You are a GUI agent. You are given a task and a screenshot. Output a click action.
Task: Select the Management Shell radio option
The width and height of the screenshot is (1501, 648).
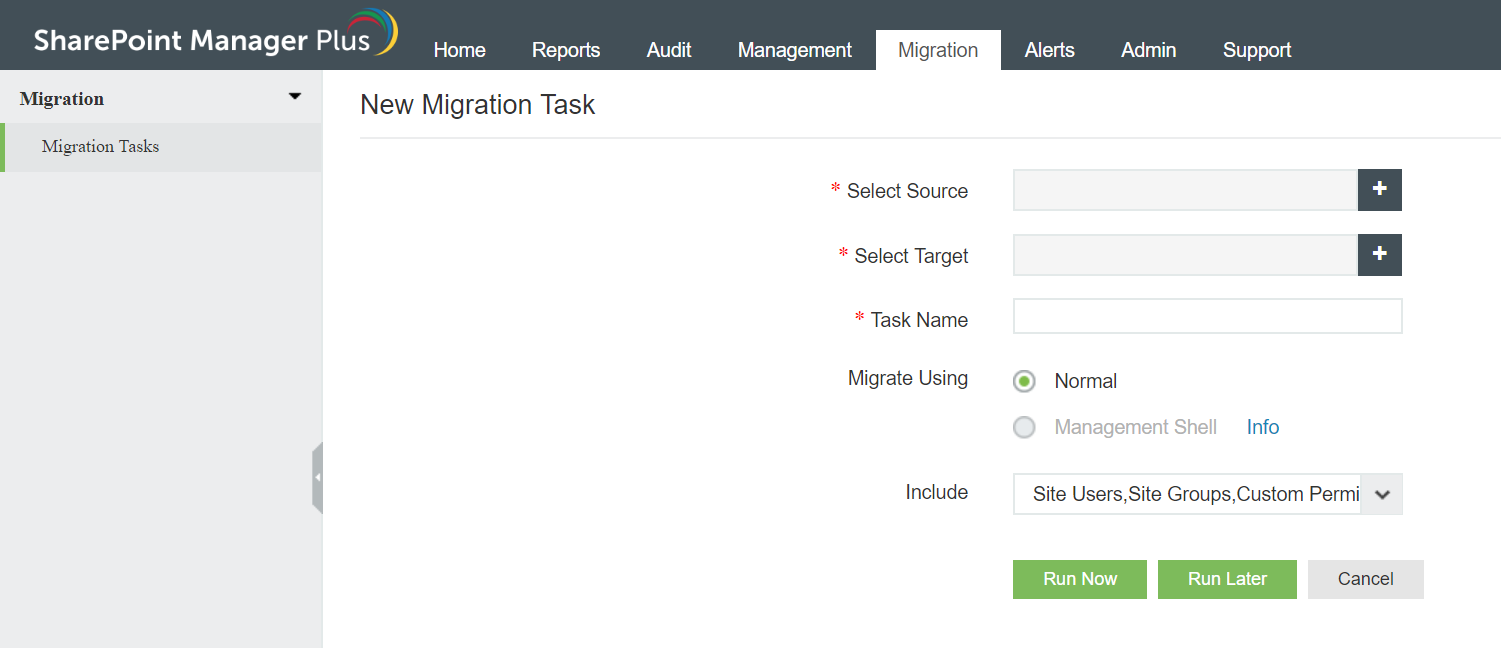(x=1024, y=428)
